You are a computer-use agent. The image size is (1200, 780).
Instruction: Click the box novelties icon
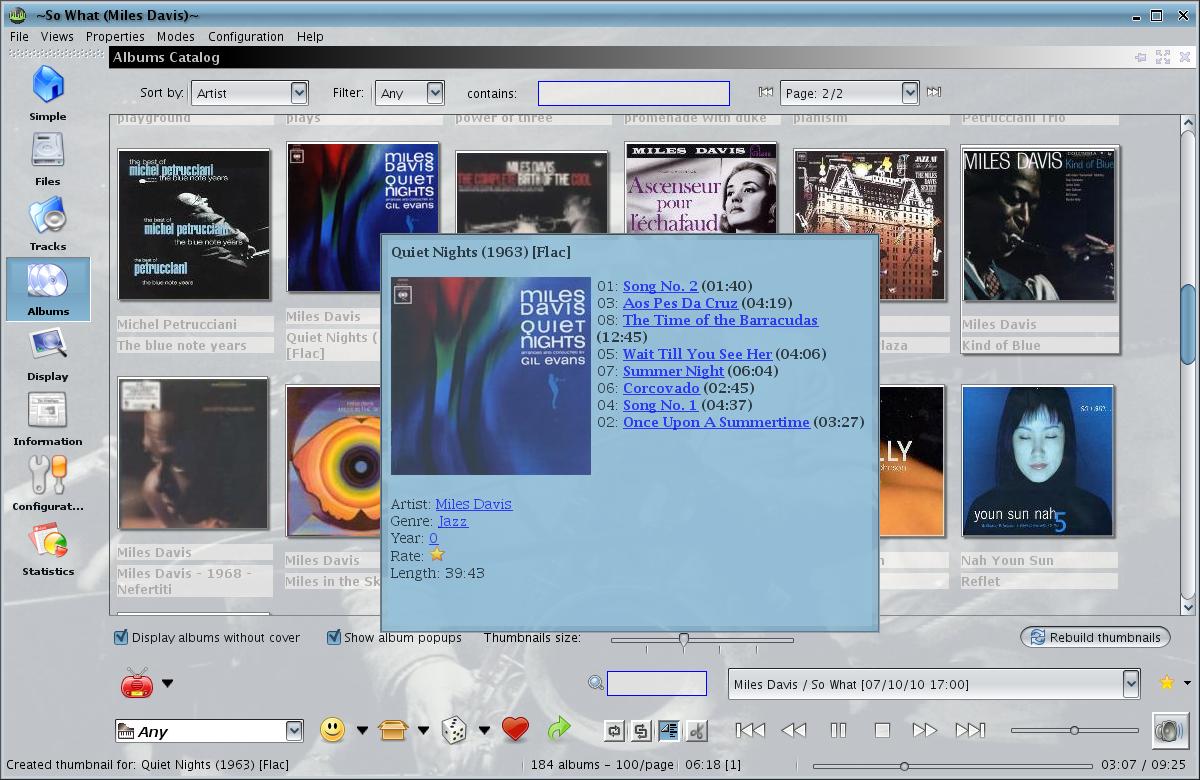[x=394, y=730]
